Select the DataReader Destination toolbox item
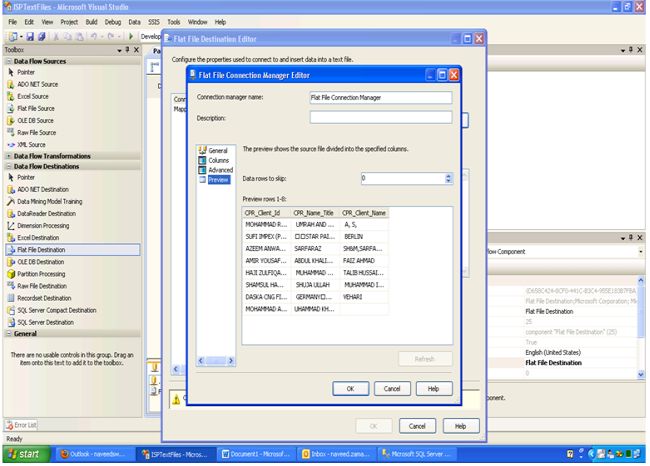 [x=46, y=214]
